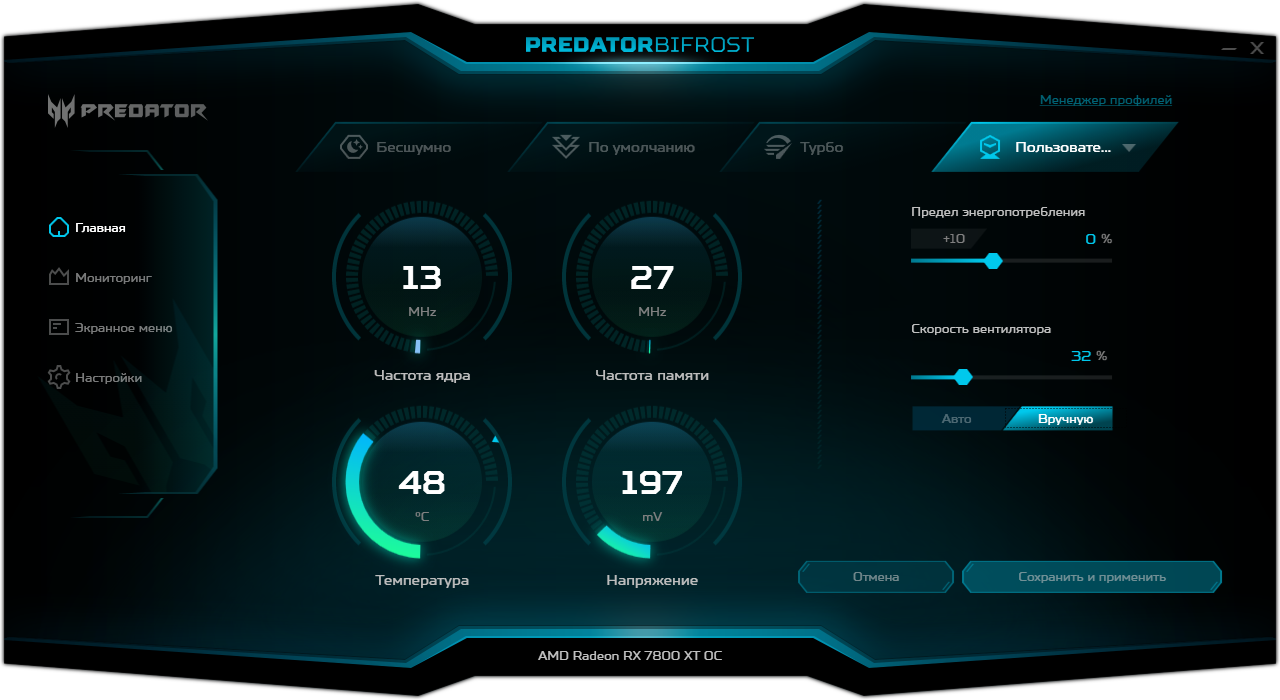The image size is (1280, 700).
Task: Click the screen icon beside Экранное меню
Action: tap(59, 327)
